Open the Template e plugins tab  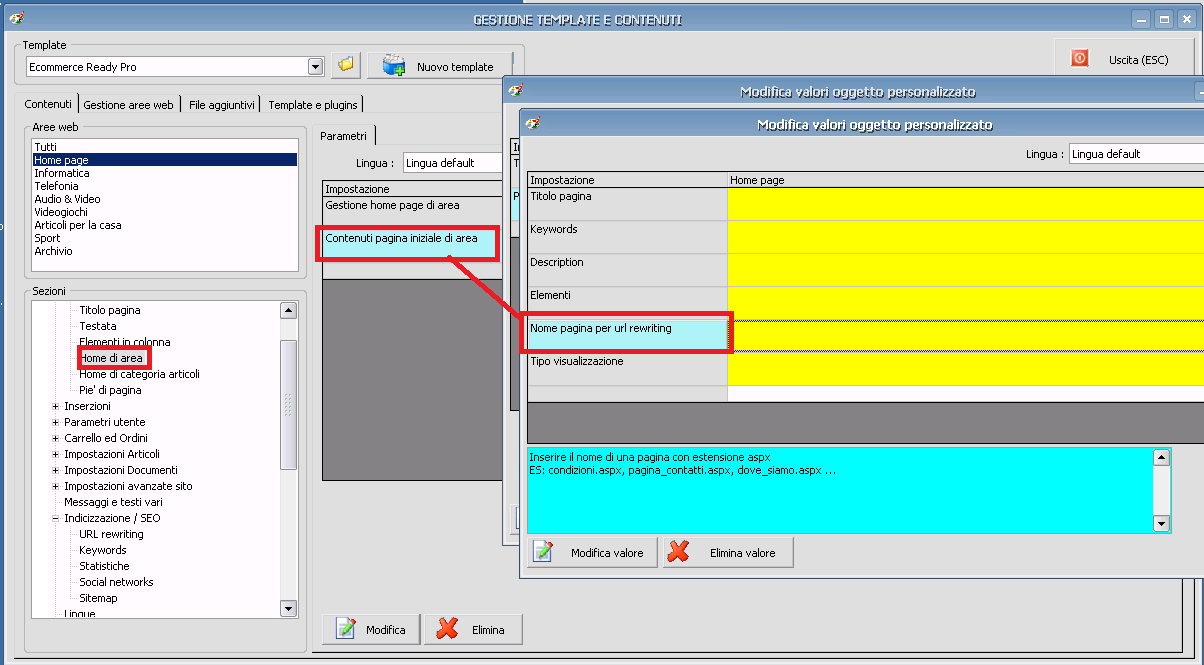pyautogui.click(x=313, y=104)
